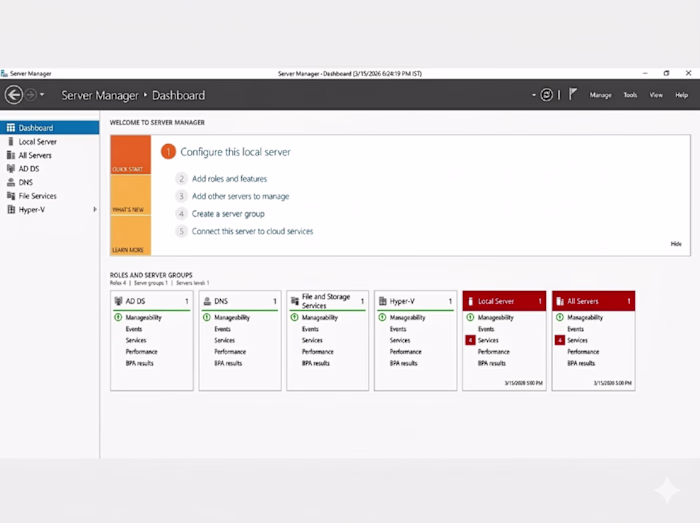Viewport: 700px width, 523px height.
Task: Hide the welcome tile
Action: [676, 244]
